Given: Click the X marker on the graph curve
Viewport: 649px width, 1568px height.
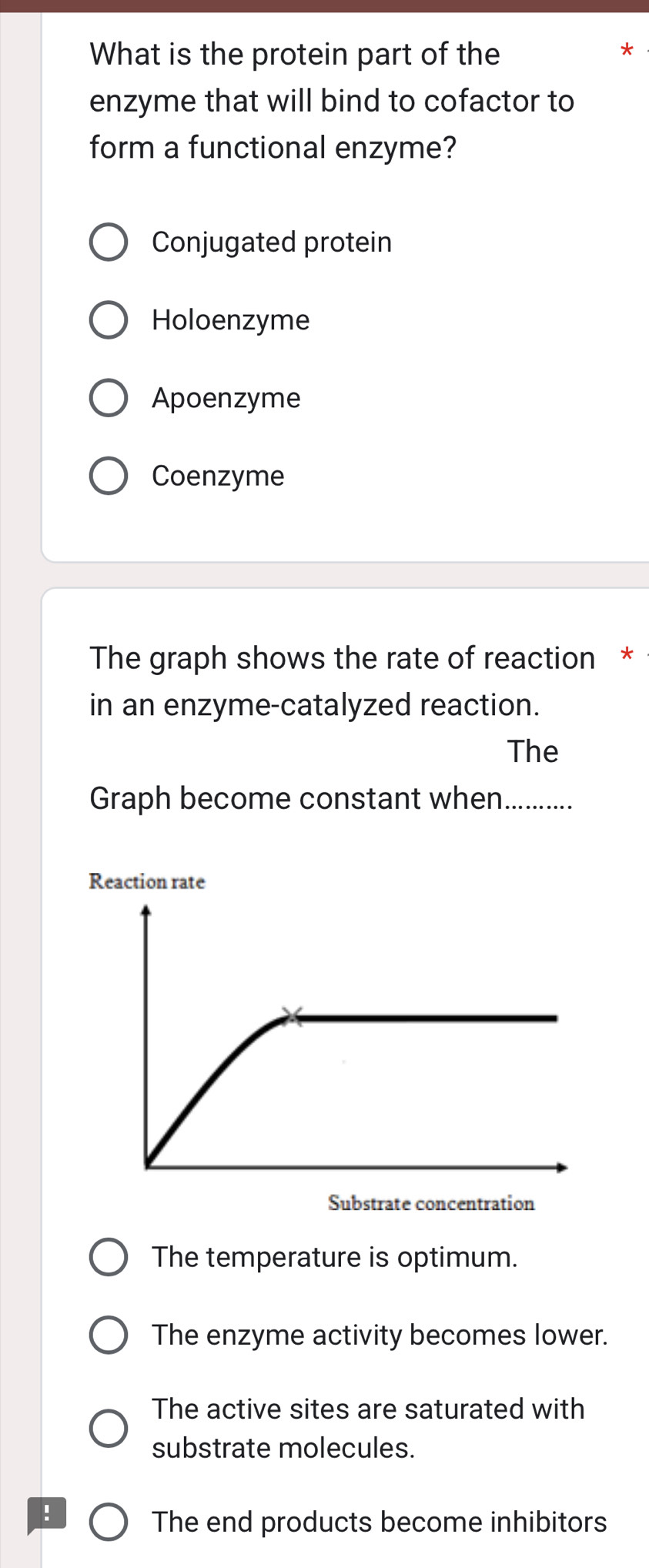Looking at the screenshot, I should pos(293,1017).
